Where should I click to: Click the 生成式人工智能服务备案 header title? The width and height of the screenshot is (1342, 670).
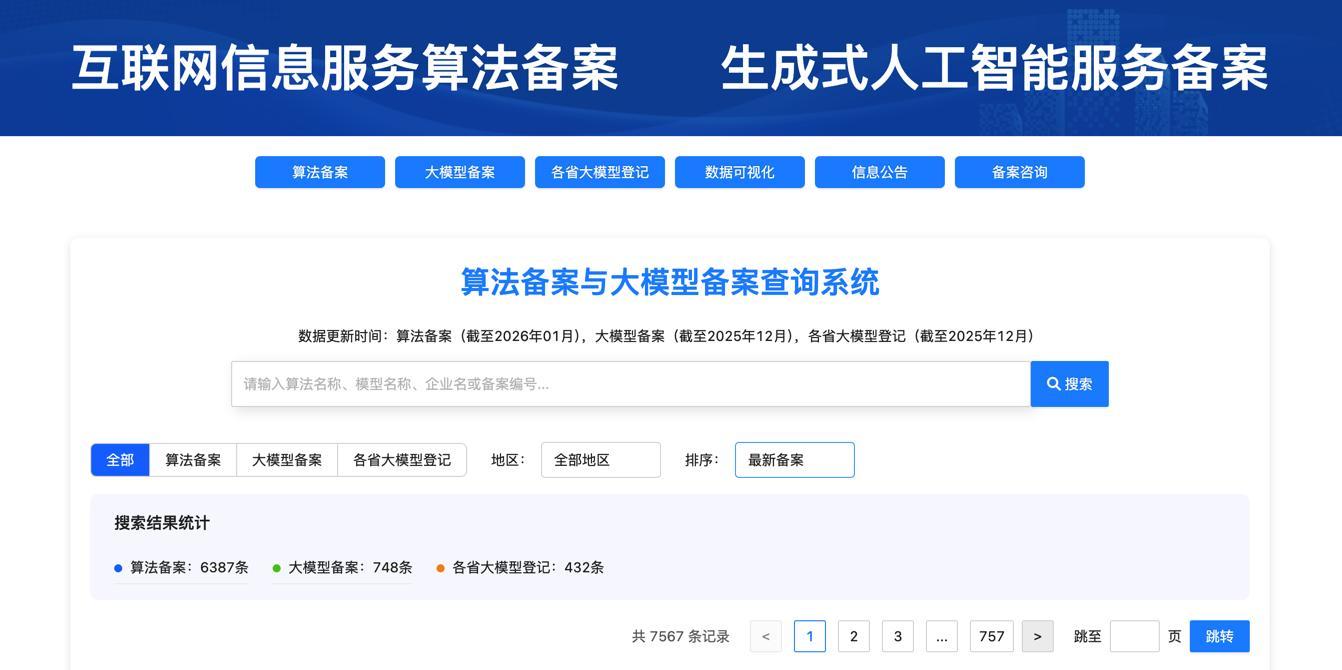coord(995,68)
